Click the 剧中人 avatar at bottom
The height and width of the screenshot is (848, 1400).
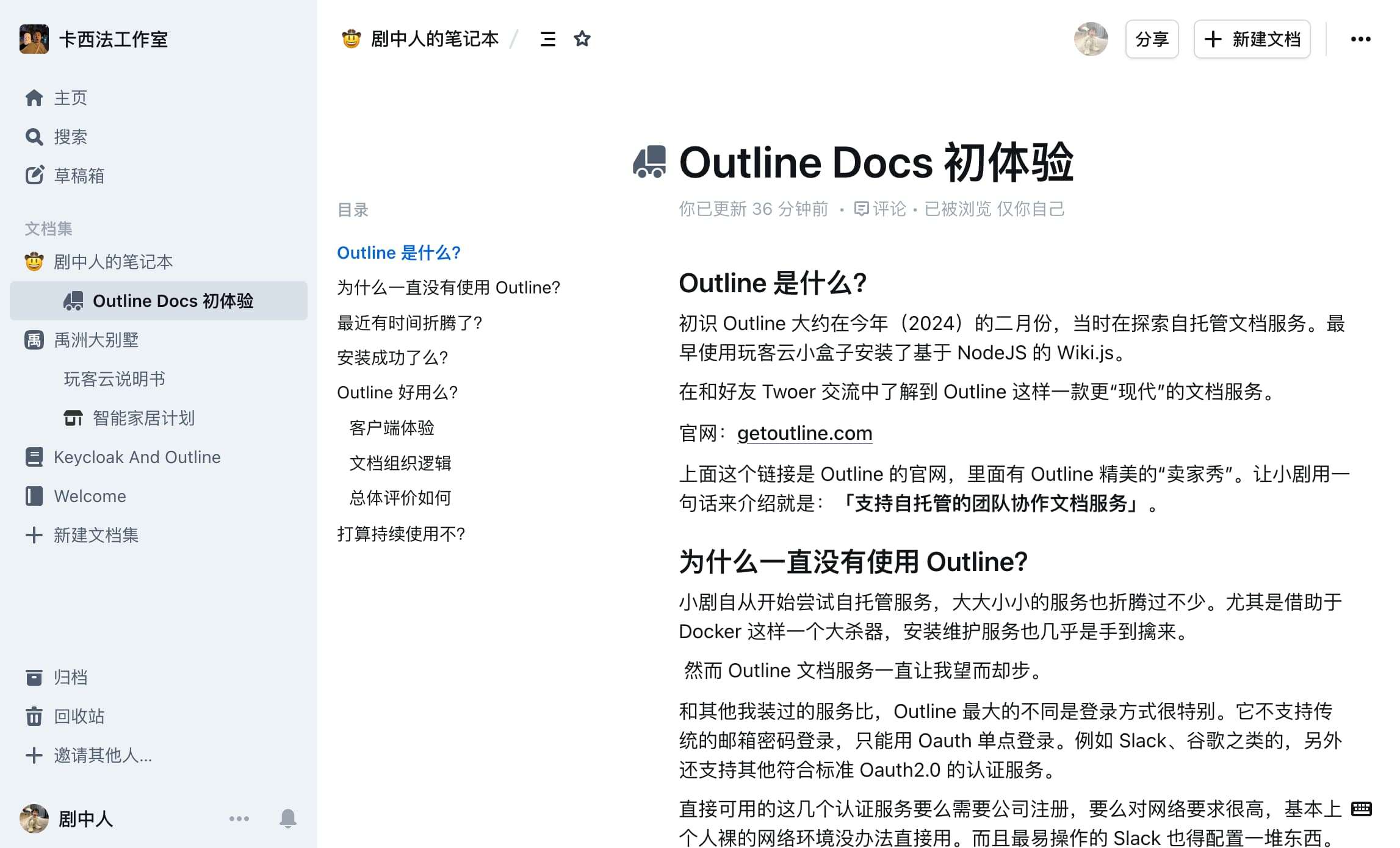[34, 818]
